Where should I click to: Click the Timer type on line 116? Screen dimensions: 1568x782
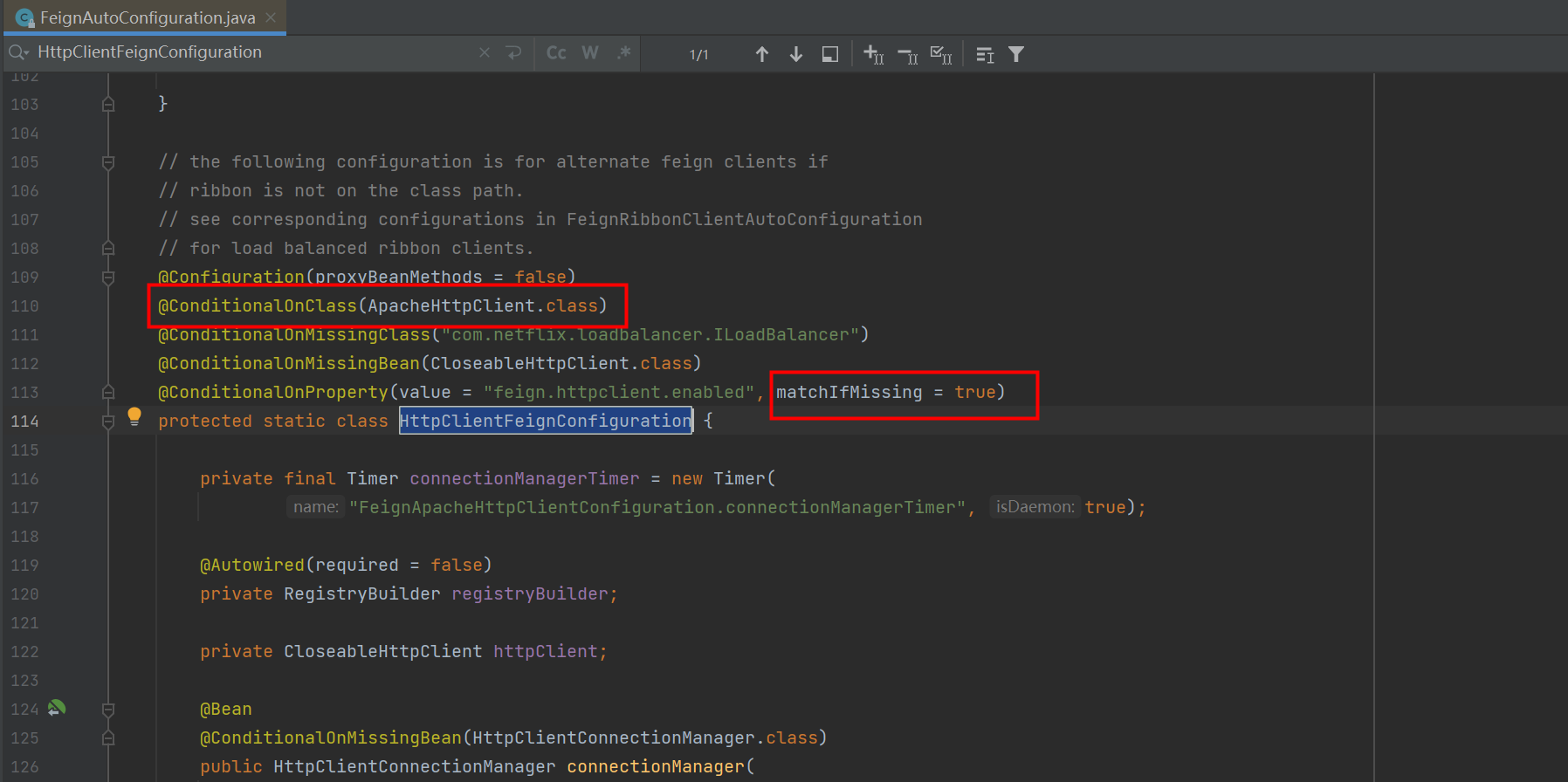click(x=373, y=479)
